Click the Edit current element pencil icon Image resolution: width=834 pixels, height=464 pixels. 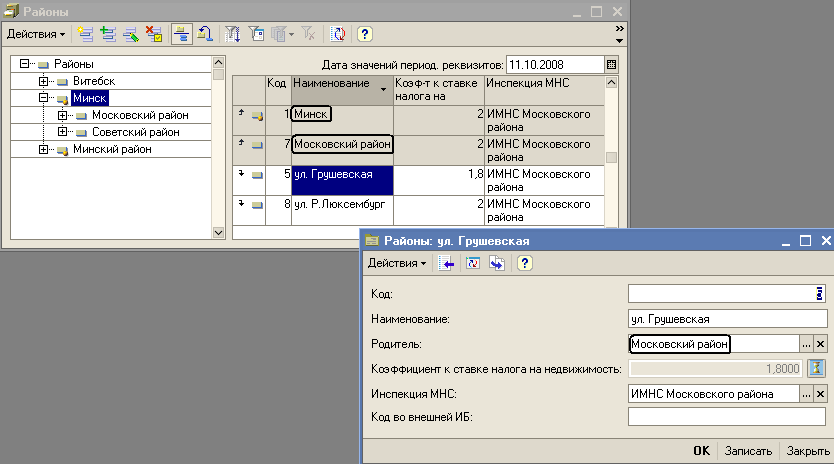coord(130,34)
